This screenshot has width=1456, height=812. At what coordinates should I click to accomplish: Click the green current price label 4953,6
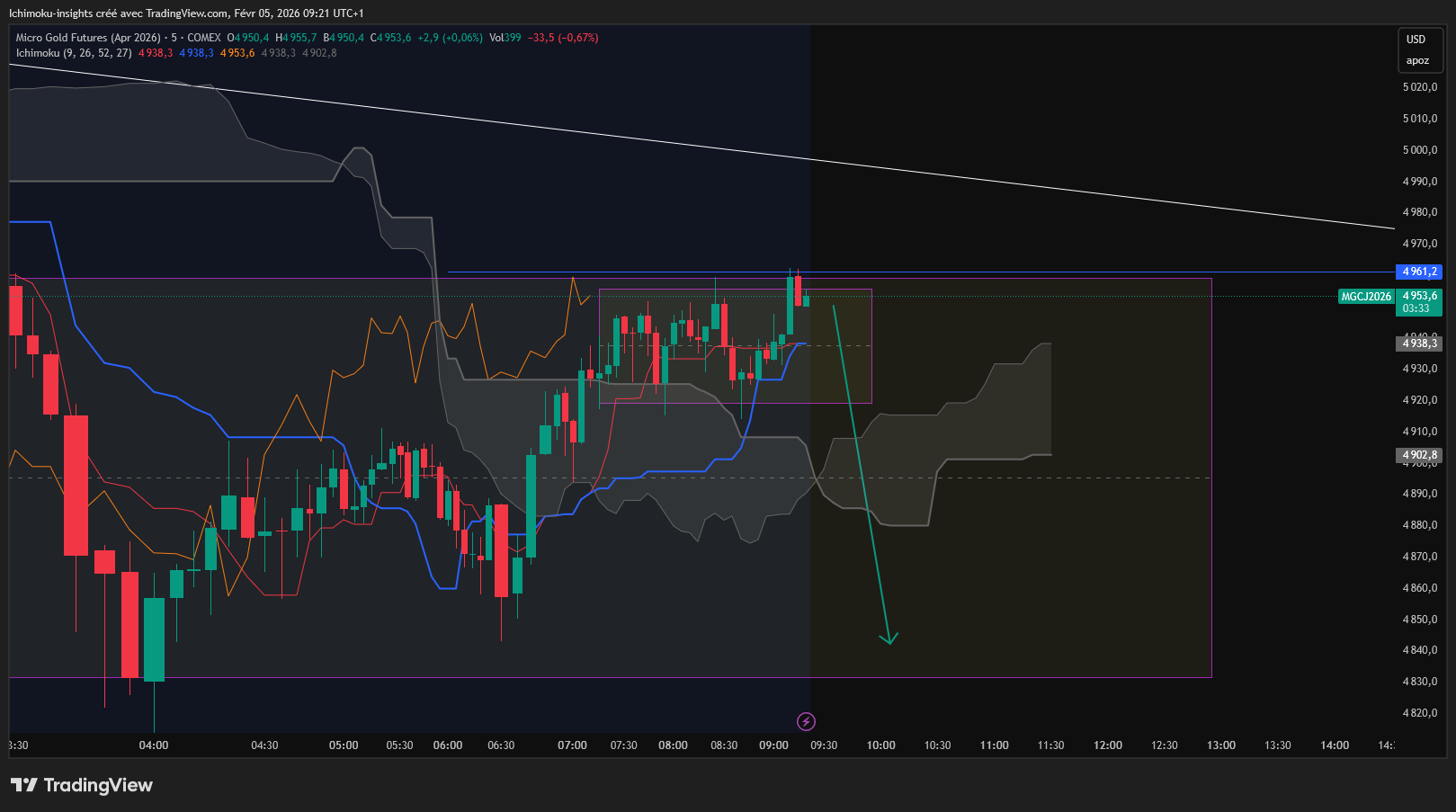[x=1420, y=296]
